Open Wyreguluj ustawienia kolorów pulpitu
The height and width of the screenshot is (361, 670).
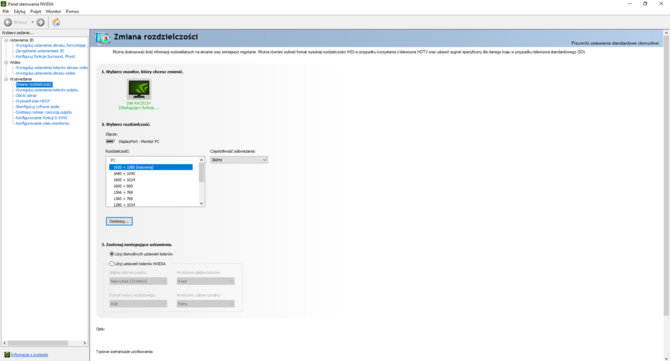[47, 90]
